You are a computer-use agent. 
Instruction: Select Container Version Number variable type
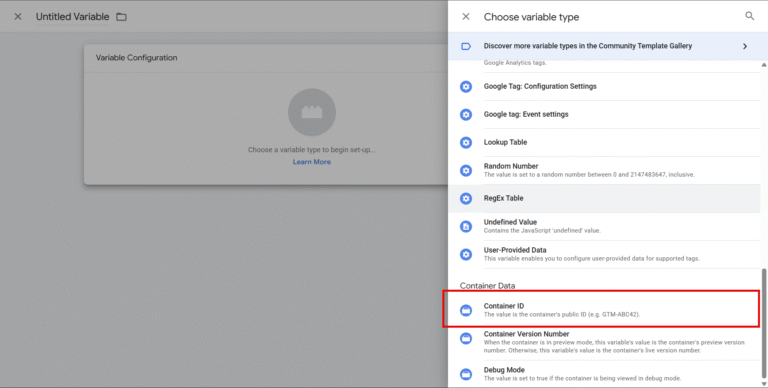[604, 342]
